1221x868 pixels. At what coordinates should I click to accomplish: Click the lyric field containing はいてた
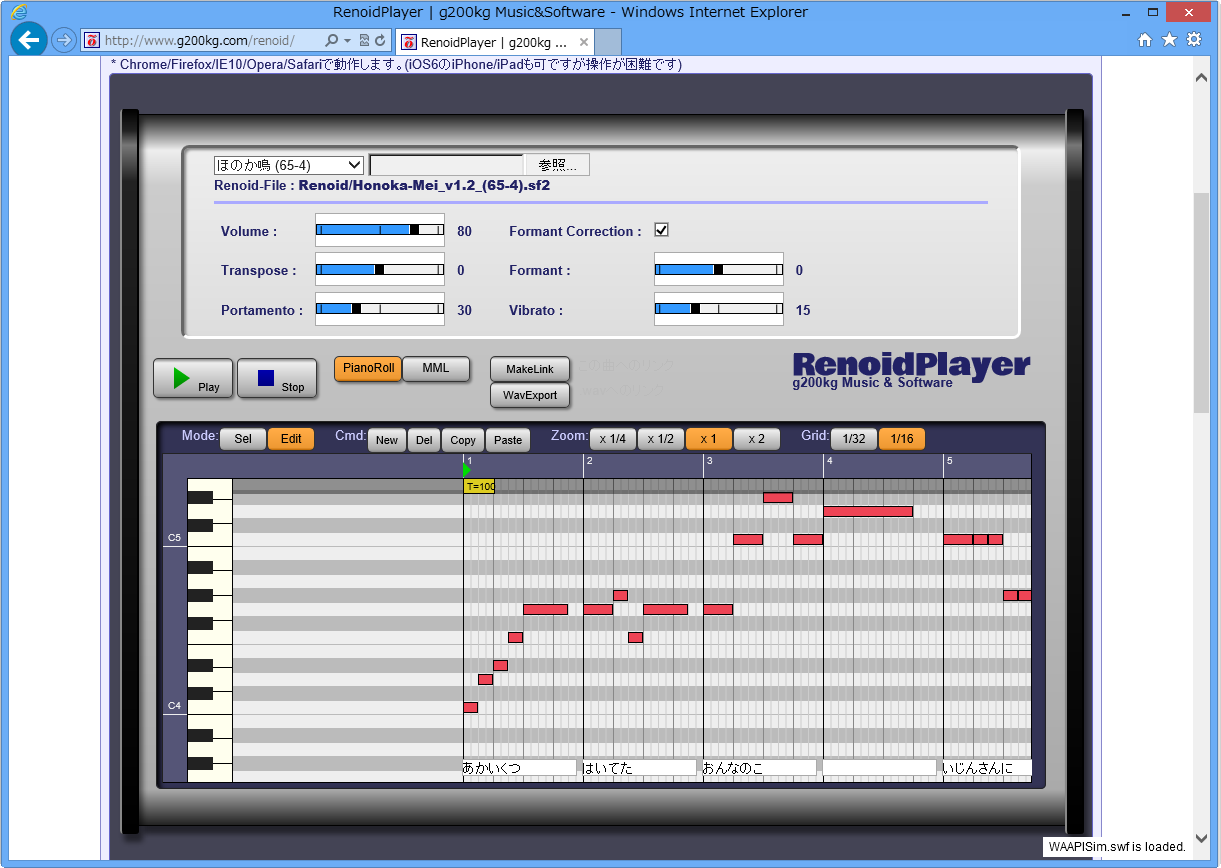coord(639,768)
